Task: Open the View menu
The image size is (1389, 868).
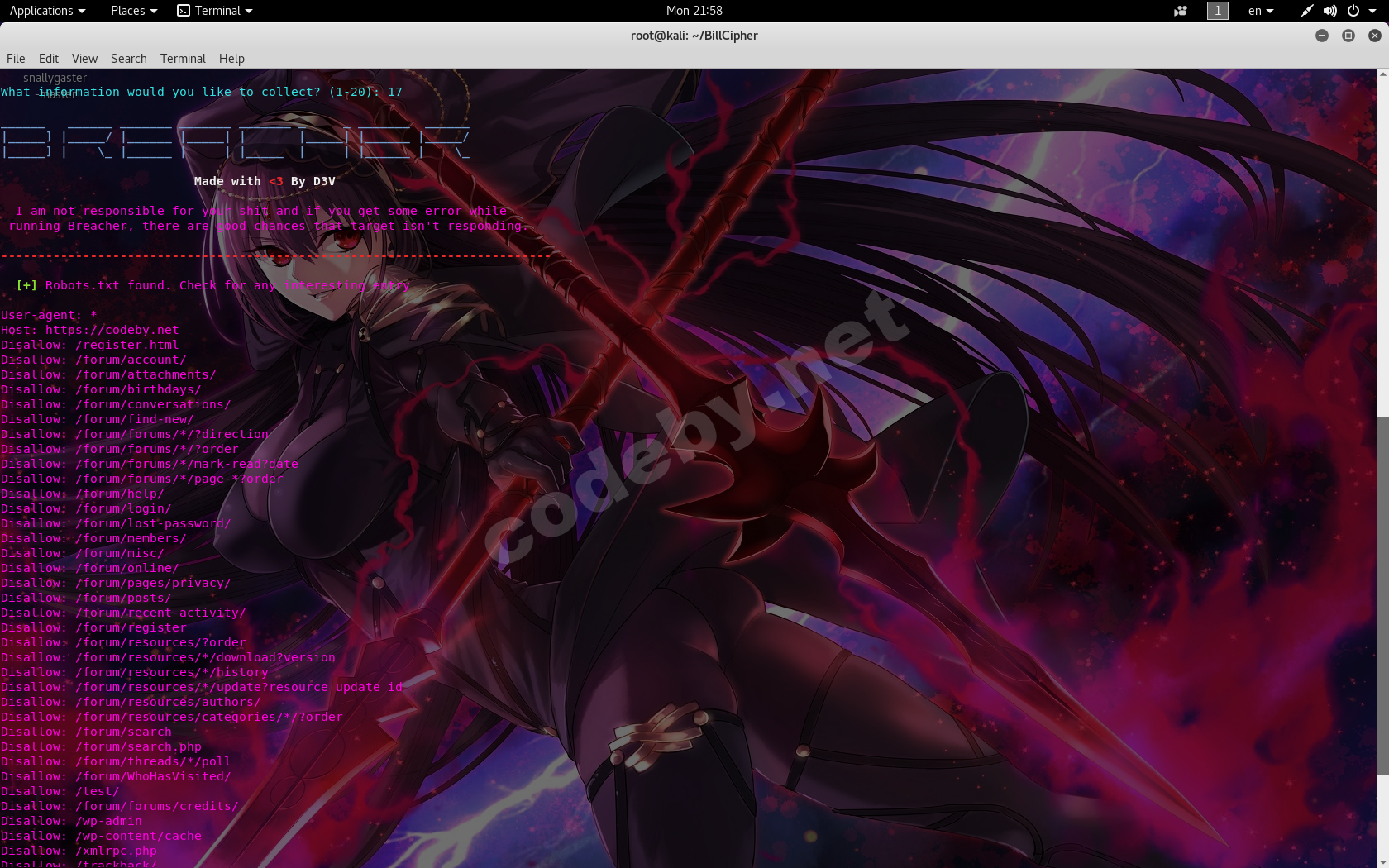Action: [x=84, y=59]
